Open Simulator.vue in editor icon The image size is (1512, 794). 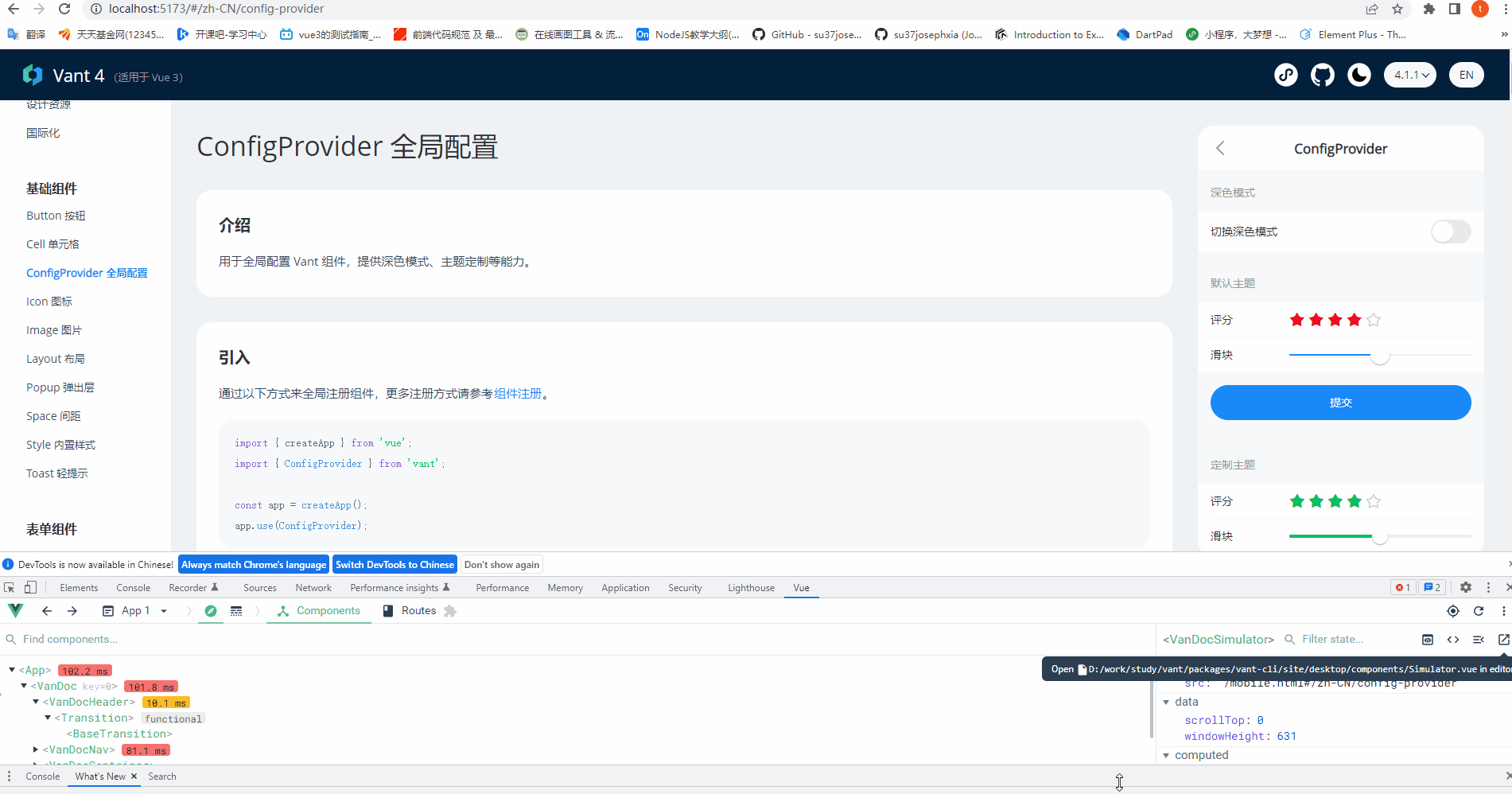pyautogui.click(x=1503, y=640)
